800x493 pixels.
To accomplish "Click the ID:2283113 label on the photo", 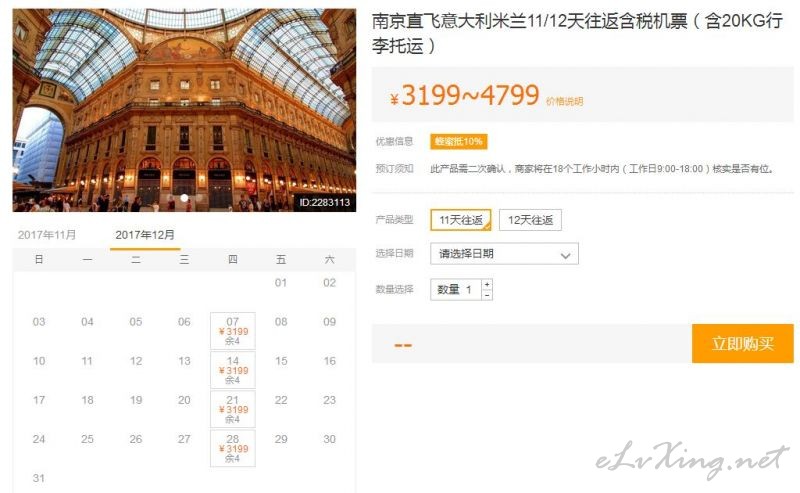I will click(325, 202).
